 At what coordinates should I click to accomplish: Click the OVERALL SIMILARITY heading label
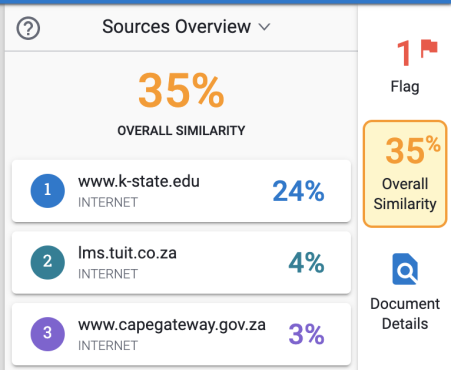(x=181, y=130)
